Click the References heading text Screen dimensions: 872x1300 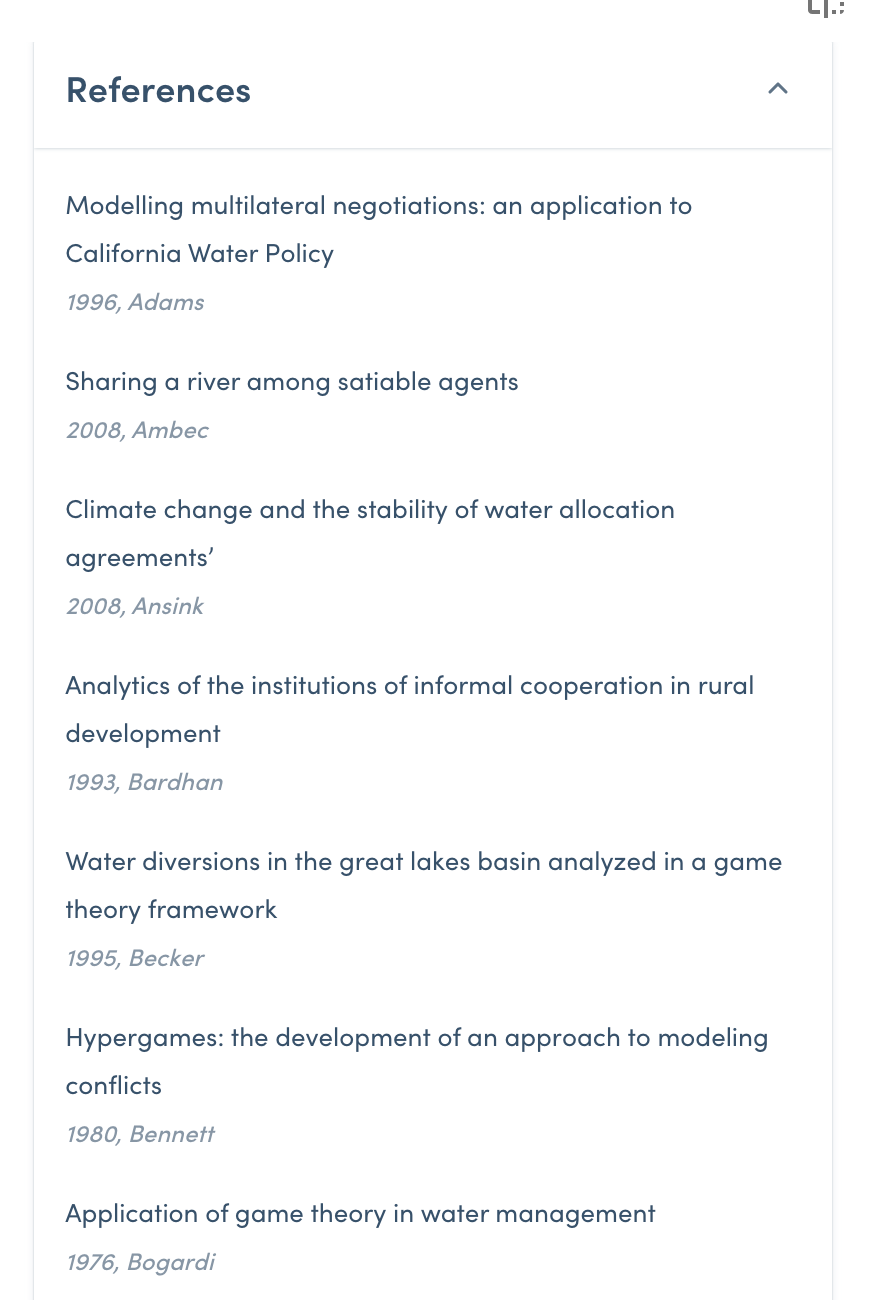point(158,91)
